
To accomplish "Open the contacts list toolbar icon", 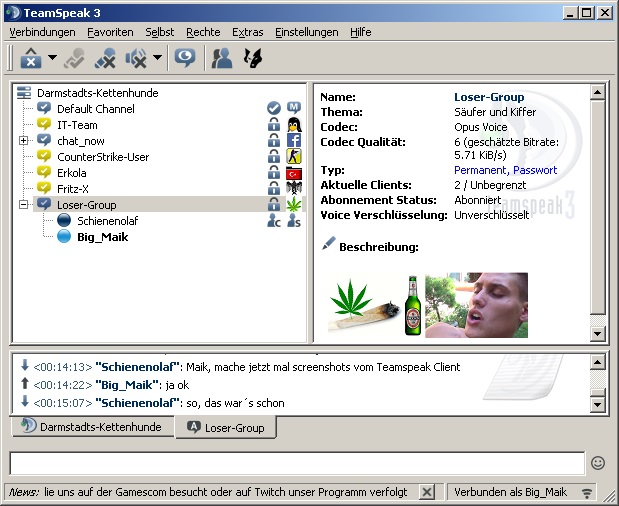I will (221, 58).
